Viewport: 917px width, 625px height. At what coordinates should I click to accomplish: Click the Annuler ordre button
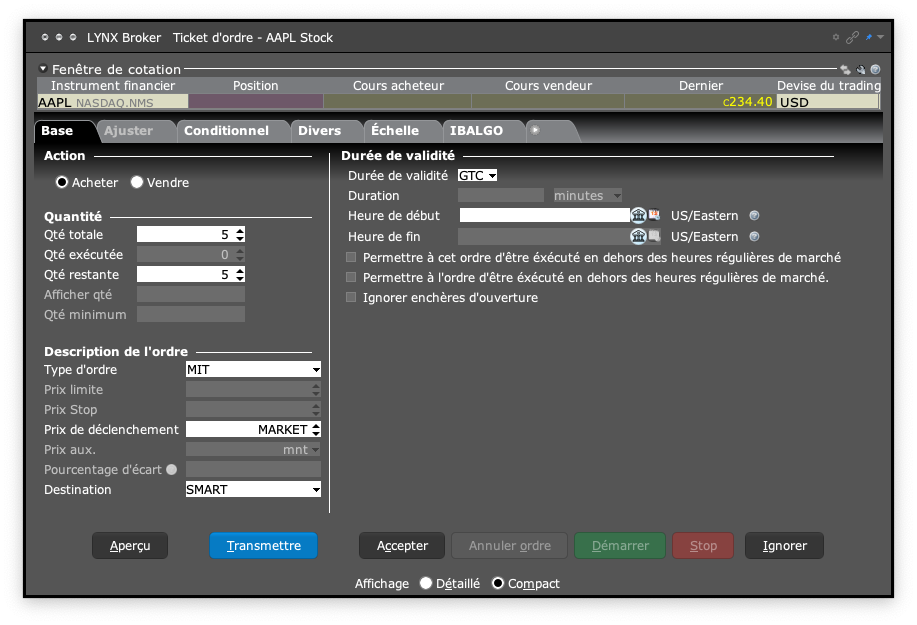pyautogui.click(x=509, y=545)
